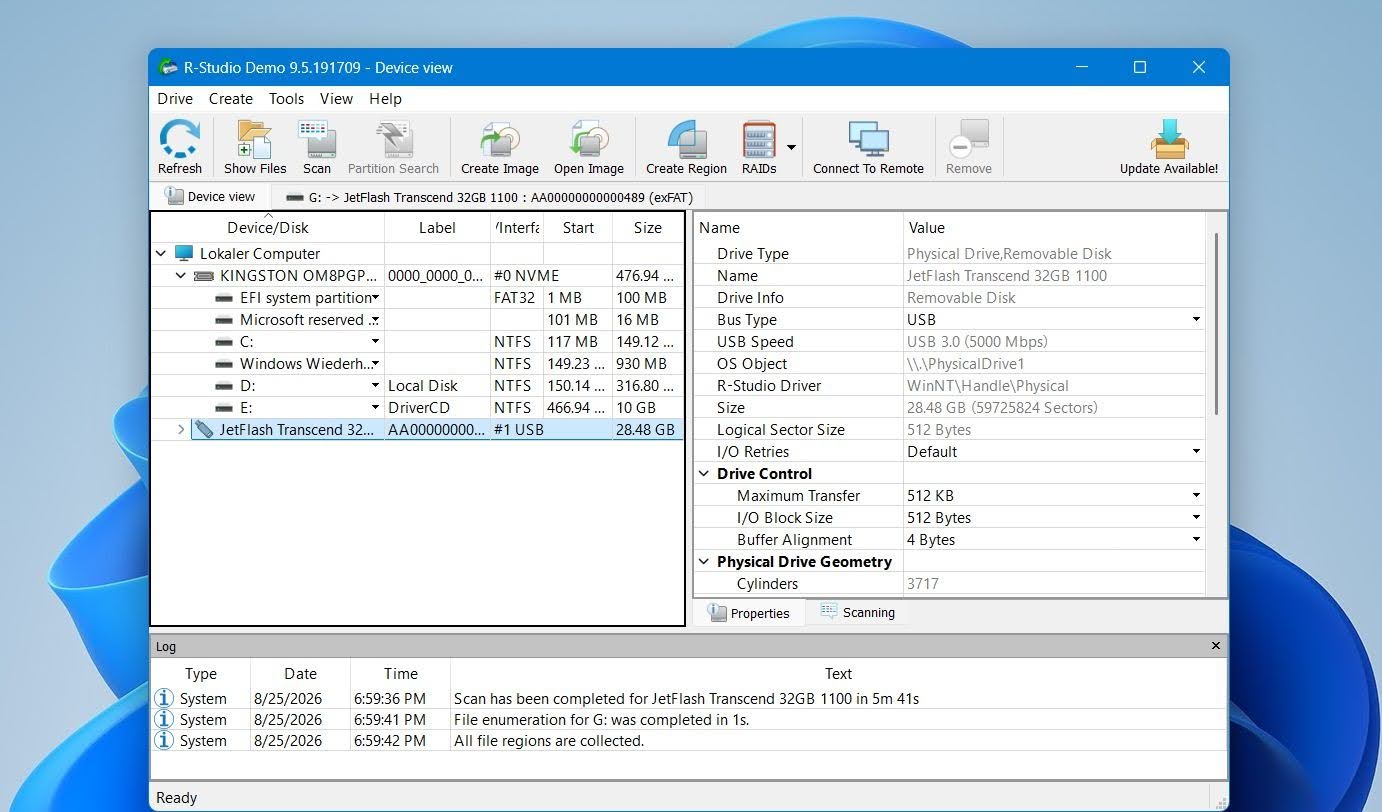
Task: Start a Scan using the toolbar icon
Action: (x=317, y=139)
